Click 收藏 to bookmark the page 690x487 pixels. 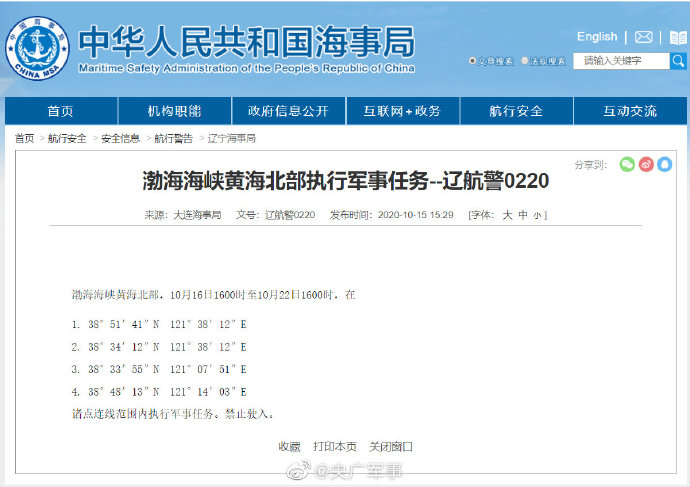click(289, 447)
